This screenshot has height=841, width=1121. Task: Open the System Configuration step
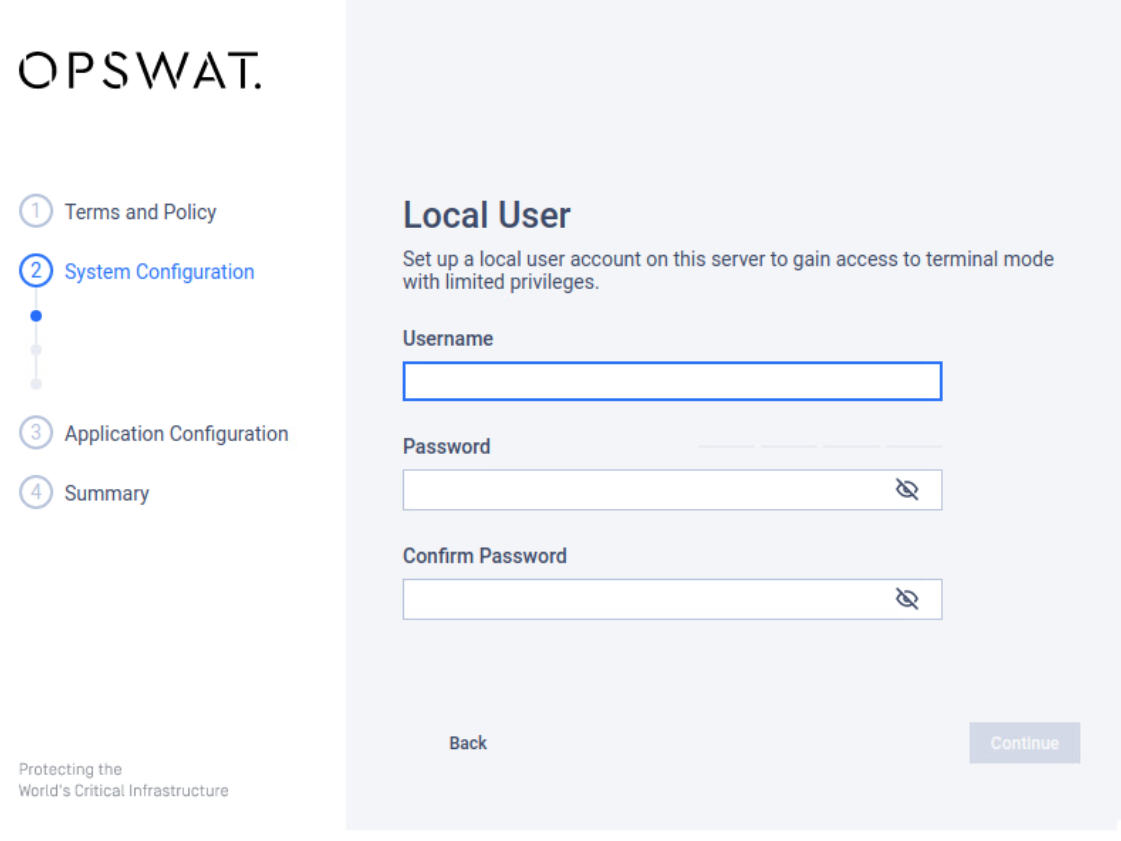pos(159,272)
